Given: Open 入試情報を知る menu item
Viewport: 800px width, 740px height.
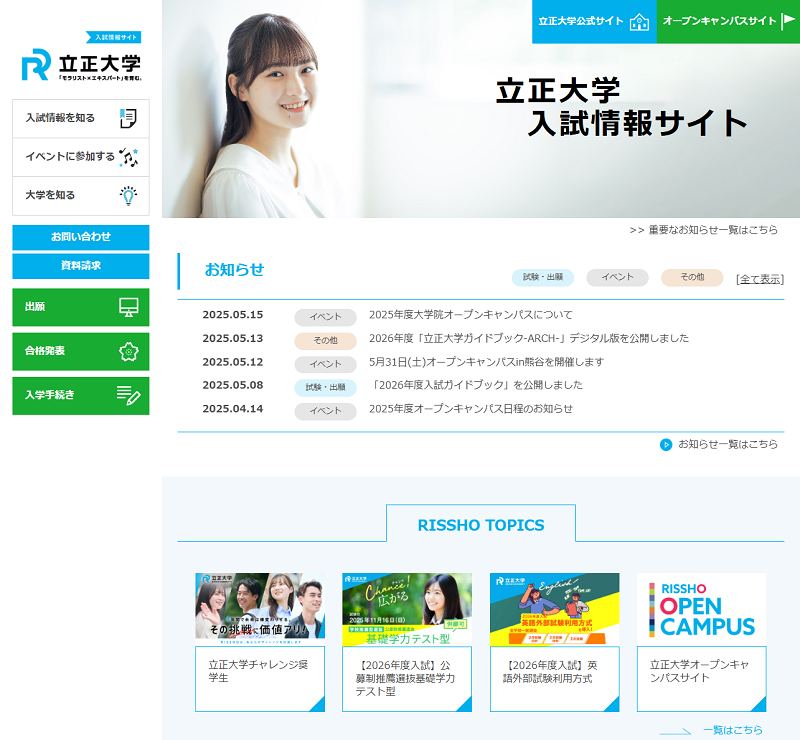Looking at the screenshot, I should click(x=81, y=118).
